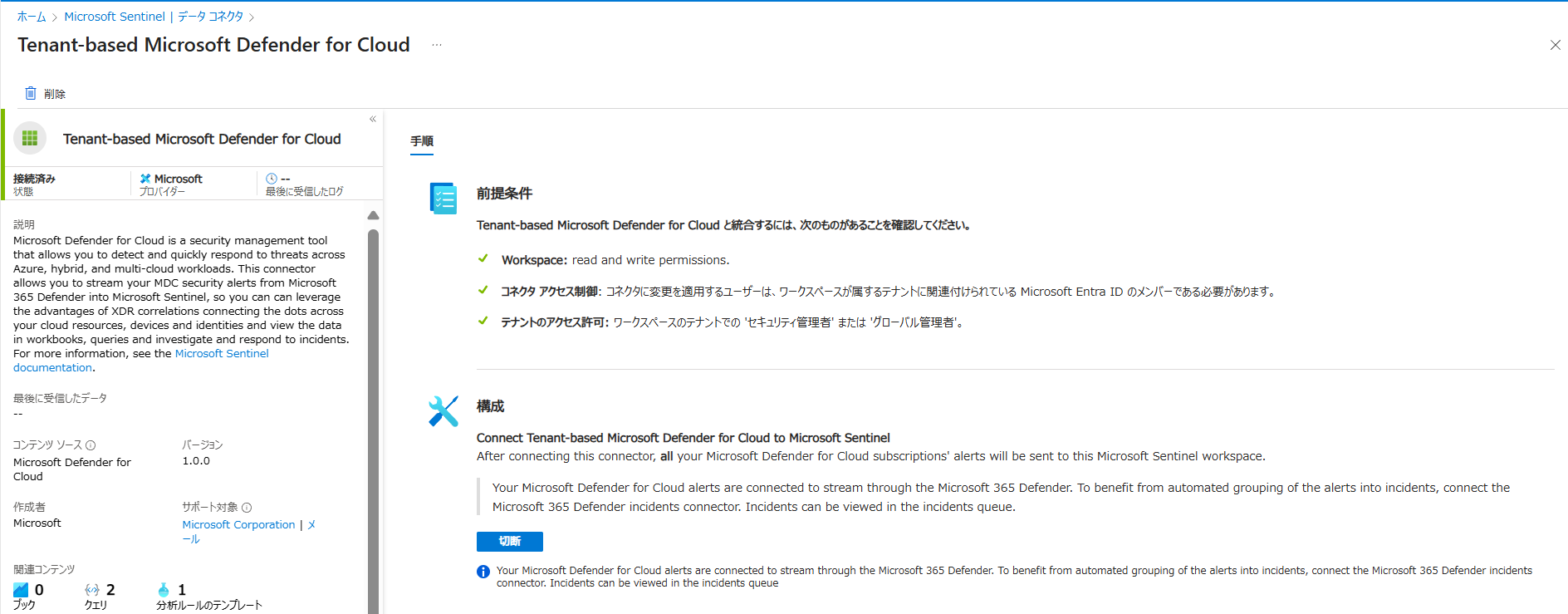
Task: Click the scrollbar up arrow in left pane
Action: (373, 215)
